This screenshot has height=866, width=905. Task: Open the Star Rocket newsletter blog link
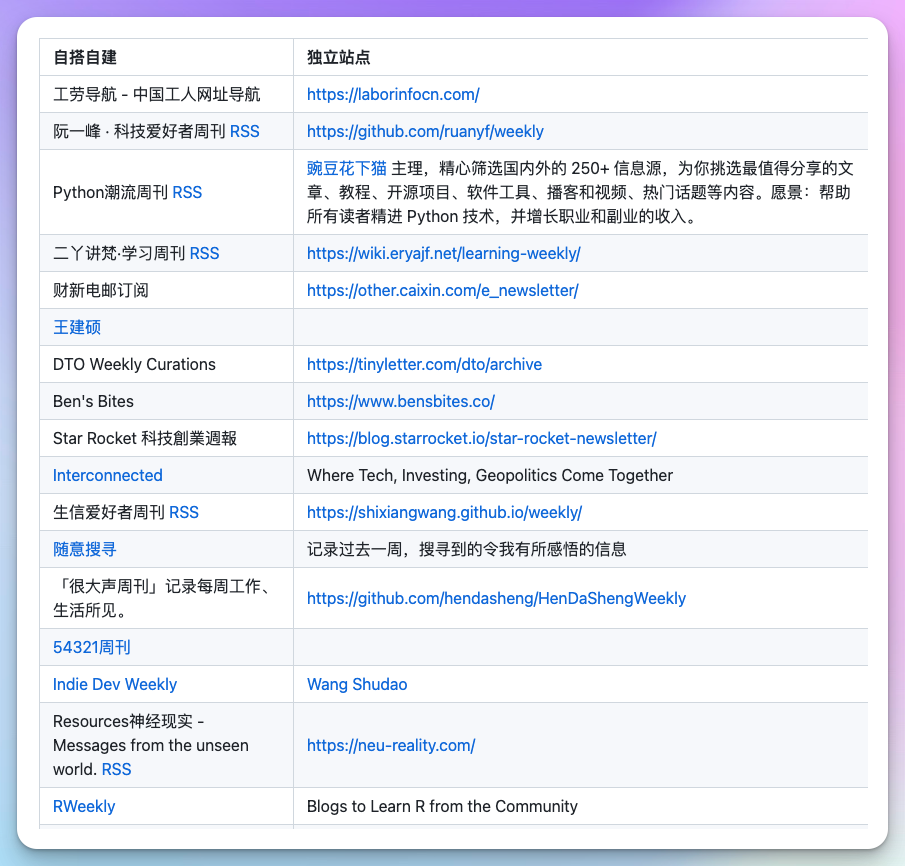(481, 438)
